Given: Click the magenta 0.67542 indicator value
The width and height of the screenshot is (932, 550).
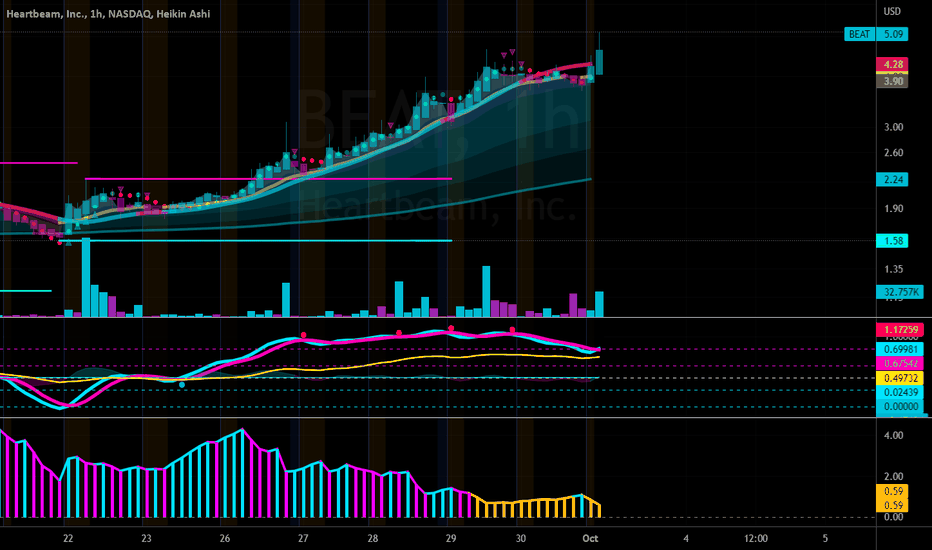Looking at the screenshot, I should [900, 363].
